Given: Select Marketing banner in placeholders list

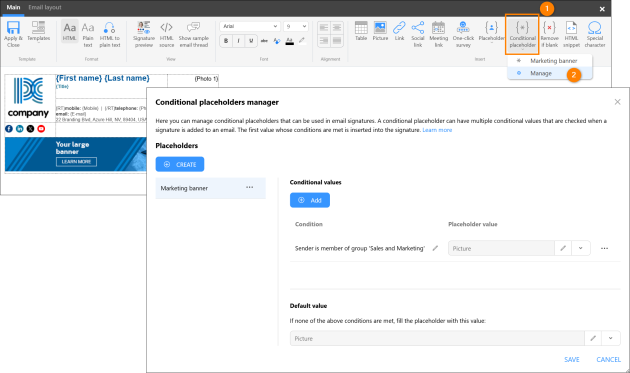Looking at the screenshot, I should (211, 188).
